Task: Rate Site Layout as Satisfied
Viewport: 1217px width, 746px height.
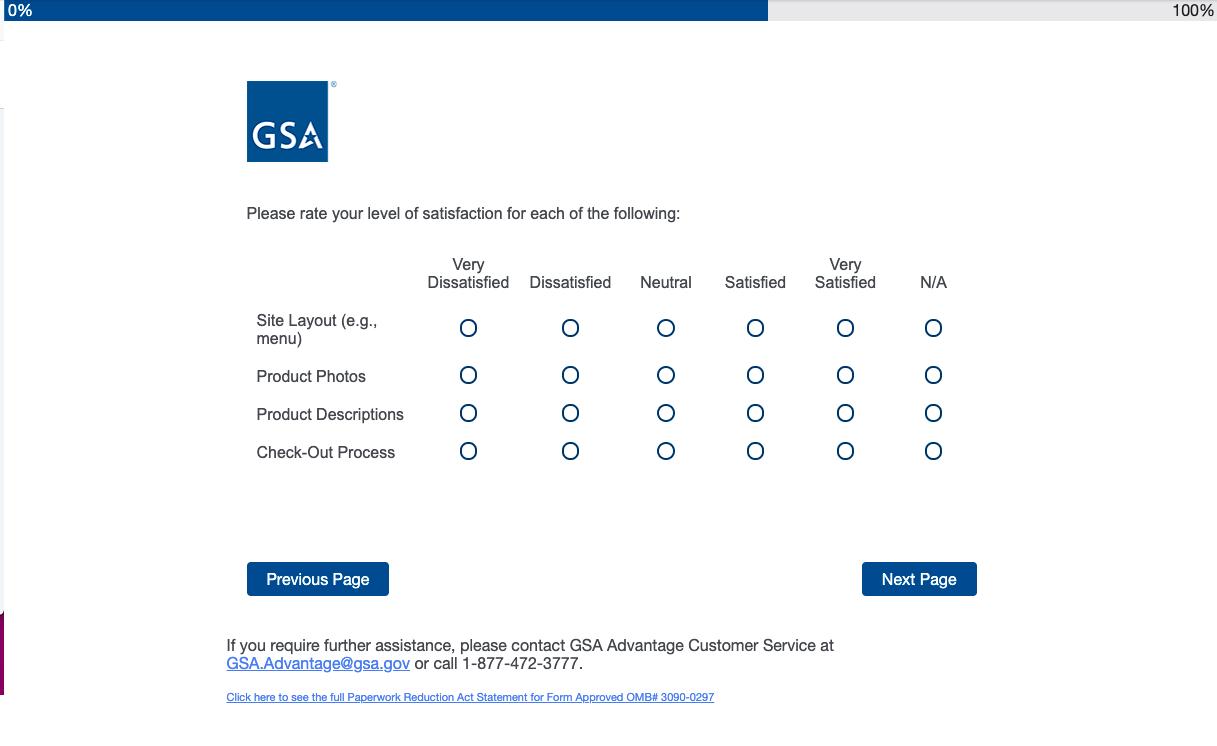Action: (755, 328)
